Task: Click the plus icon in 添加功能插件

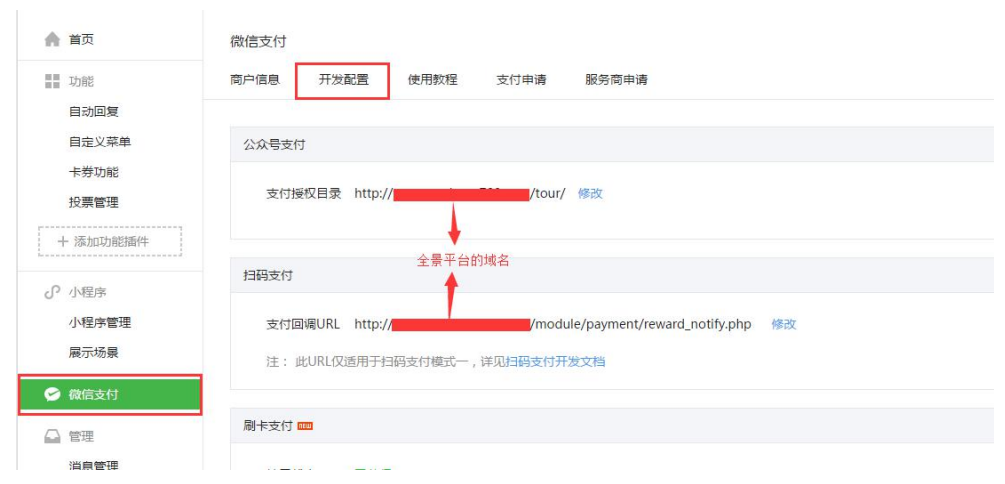Action: click(x=63, y=242)
